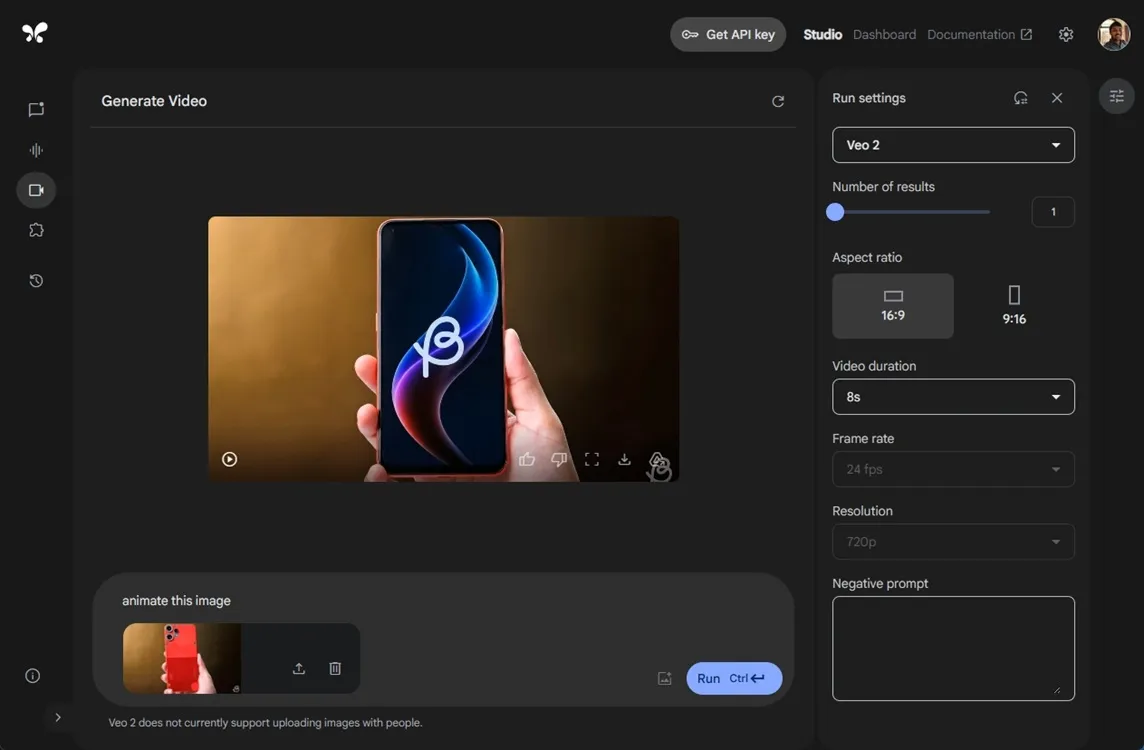The width and height of the screenshot is (1144, 750).
Task: Expand the Video duration dropdown
Action: pyautogui.click(x=952, y=396)
